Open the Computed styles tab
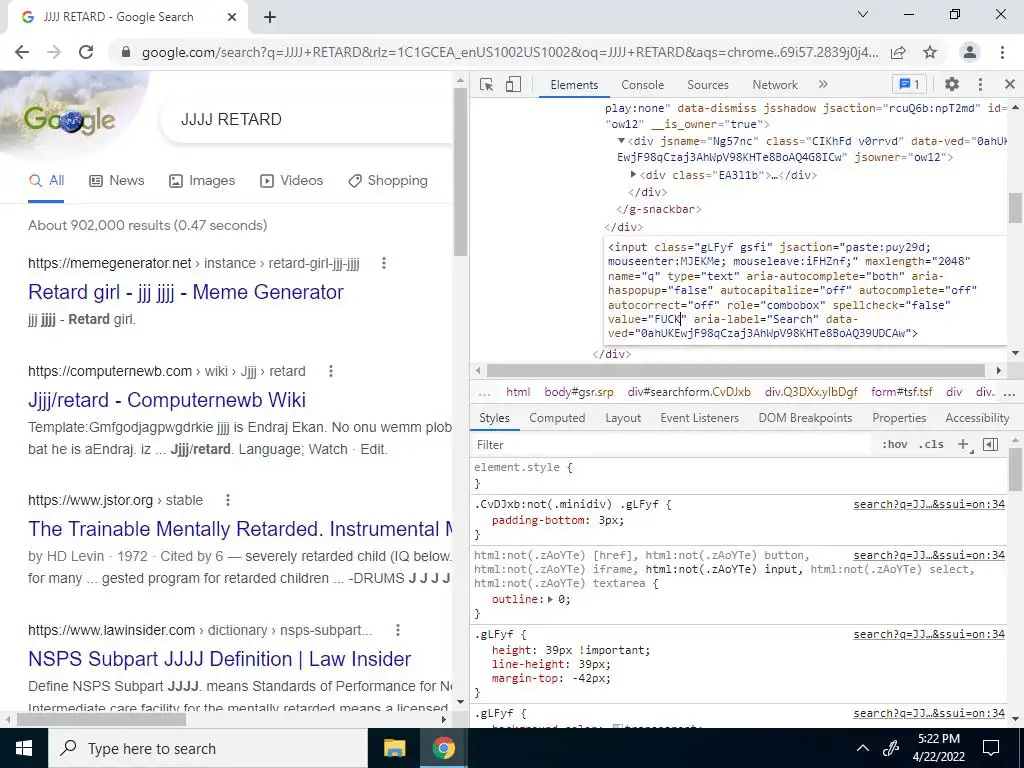Image resolution: width=1024 pixels, height=768 pixels. pyautogui.click(x=557, y=418)
